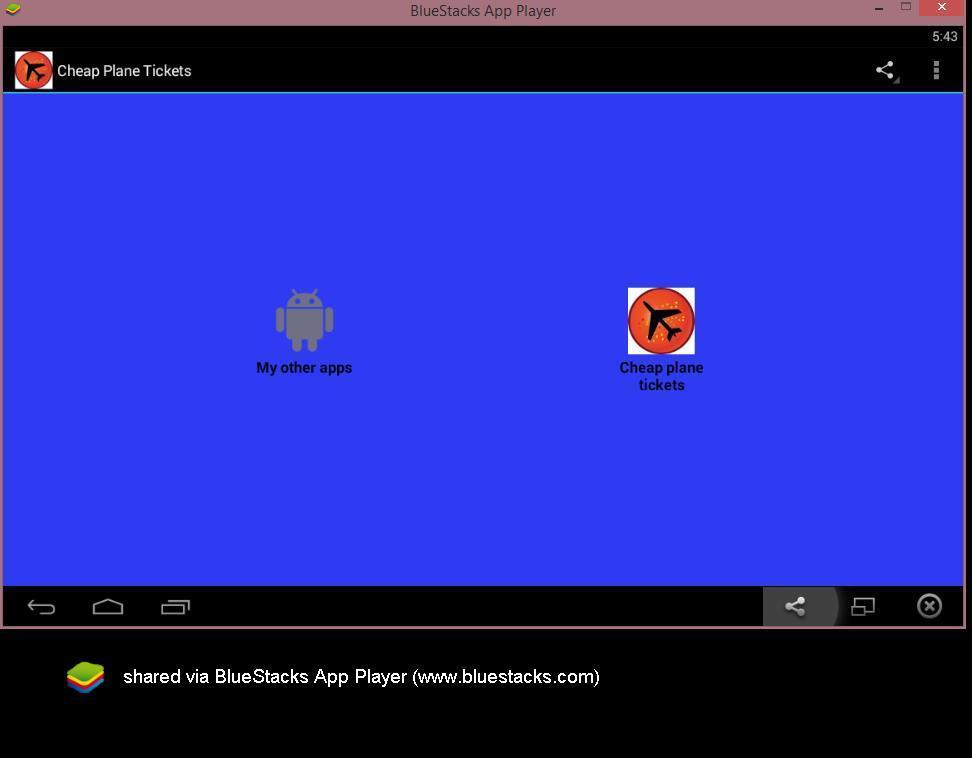This screenshot has height=758, width=972.
Task: Show recent apps with the overview button
Action: [x=175, y=607]
